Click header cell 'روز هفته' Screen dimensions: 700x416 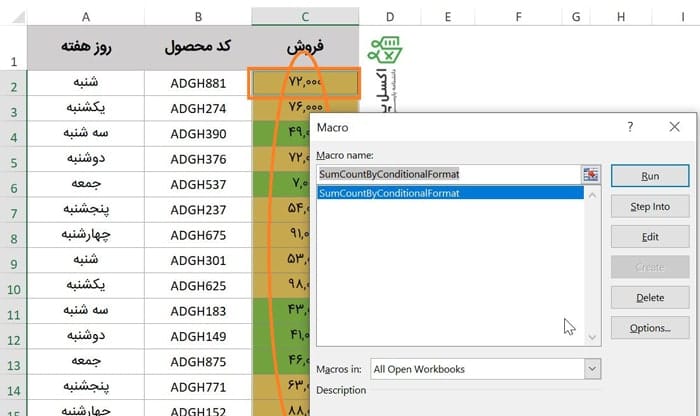tap(86, 48)
